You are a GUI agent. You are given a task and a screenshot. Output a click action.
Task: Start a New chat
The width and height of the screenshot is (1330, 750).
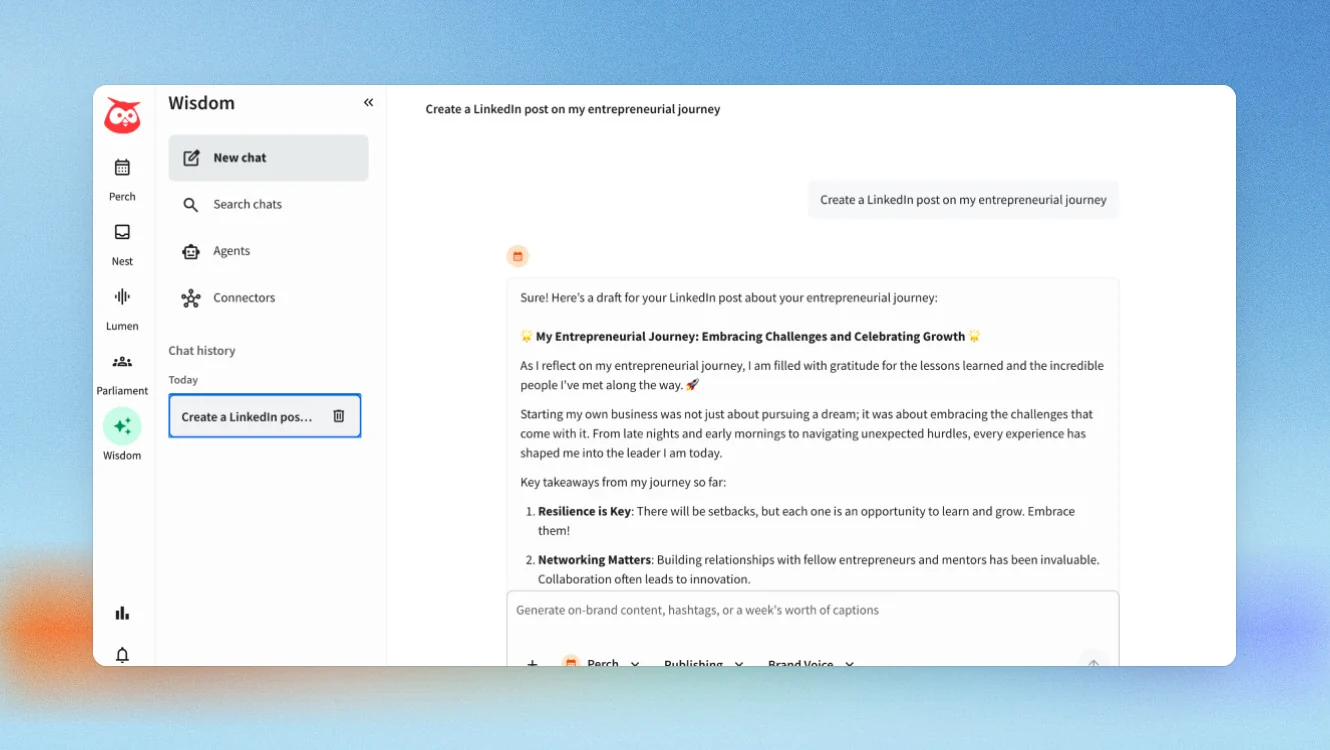(268, 158)
